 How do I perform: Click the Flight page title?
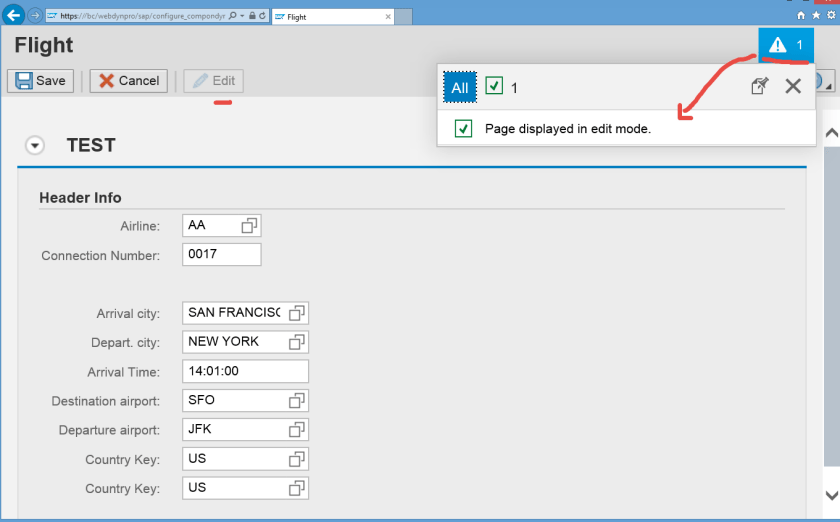(x=44, y=45)
